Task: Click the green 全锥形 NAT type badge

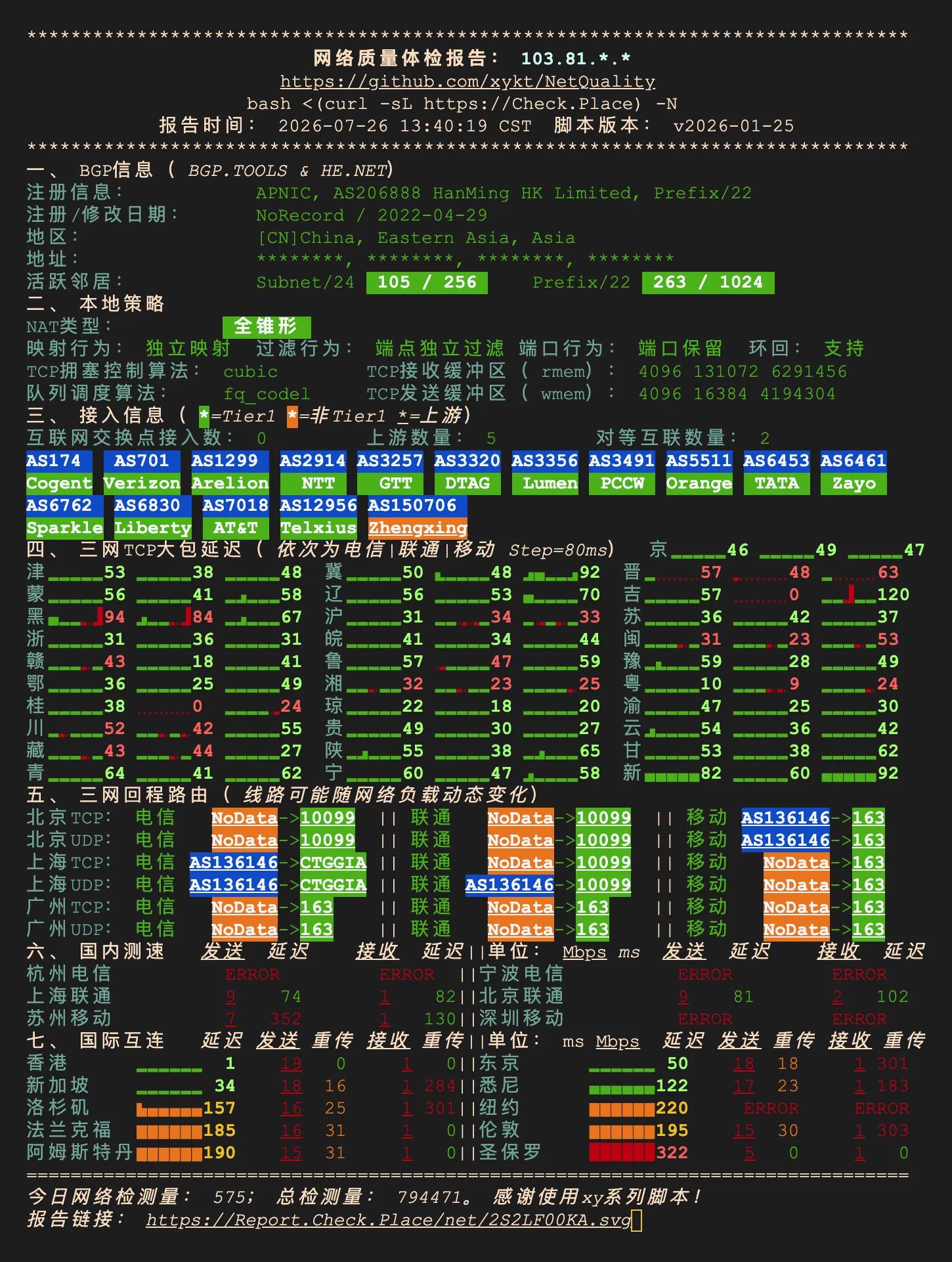Action: [267, 326]
